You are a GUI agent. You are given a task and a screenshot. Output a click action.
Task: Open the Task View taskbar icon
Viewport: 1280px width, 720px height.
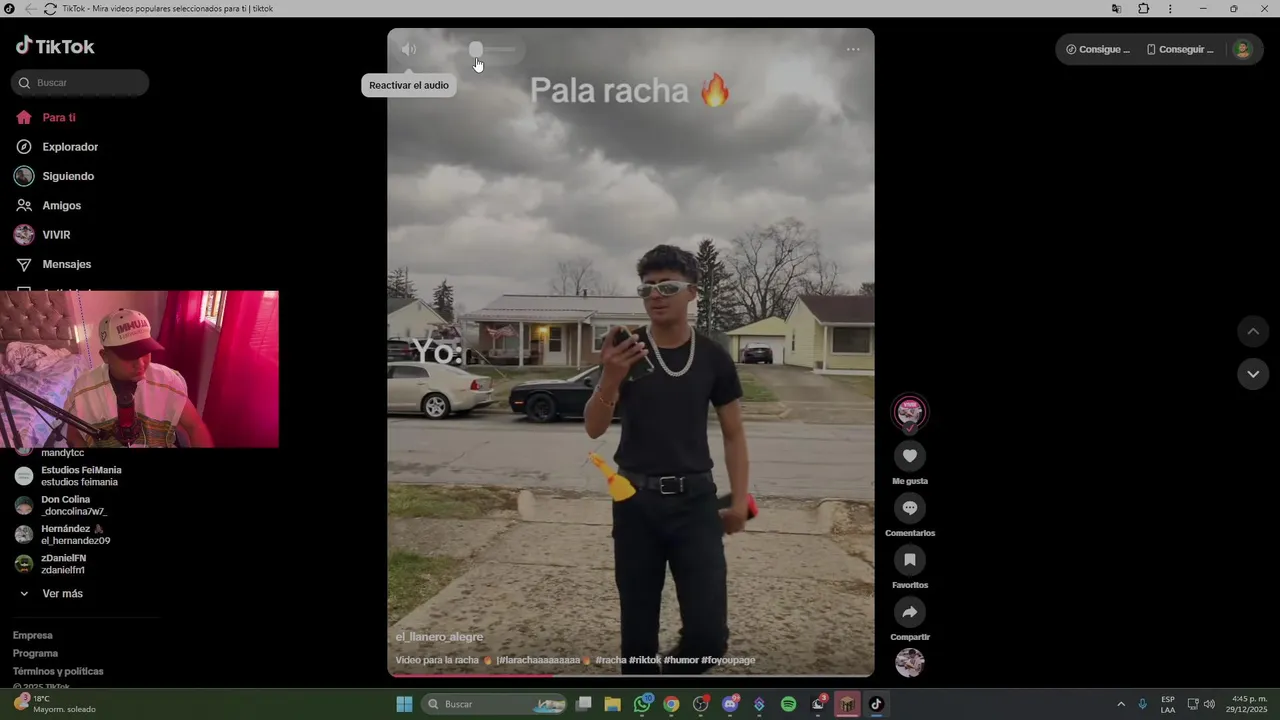click(584, 704)
